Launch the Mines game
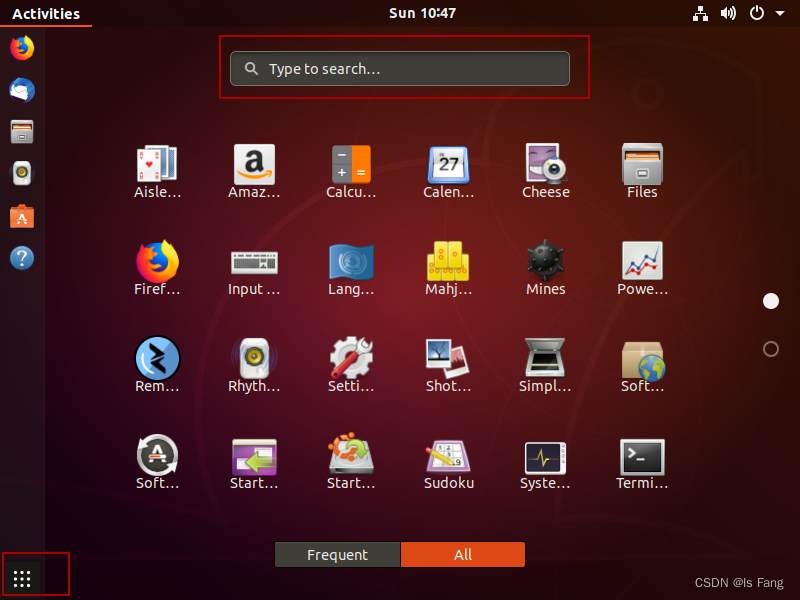 point(545,268)
